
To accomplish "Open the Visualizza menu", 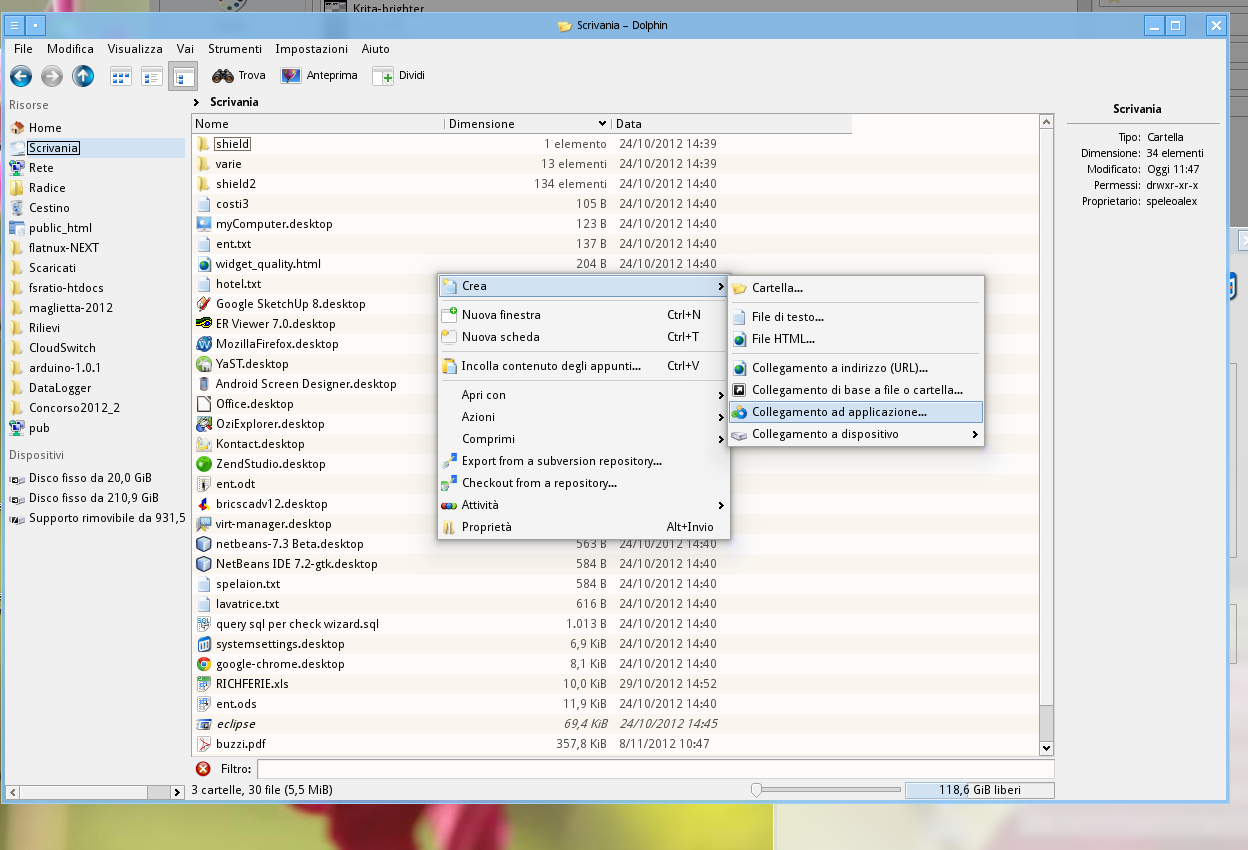I will pos(135,49).
